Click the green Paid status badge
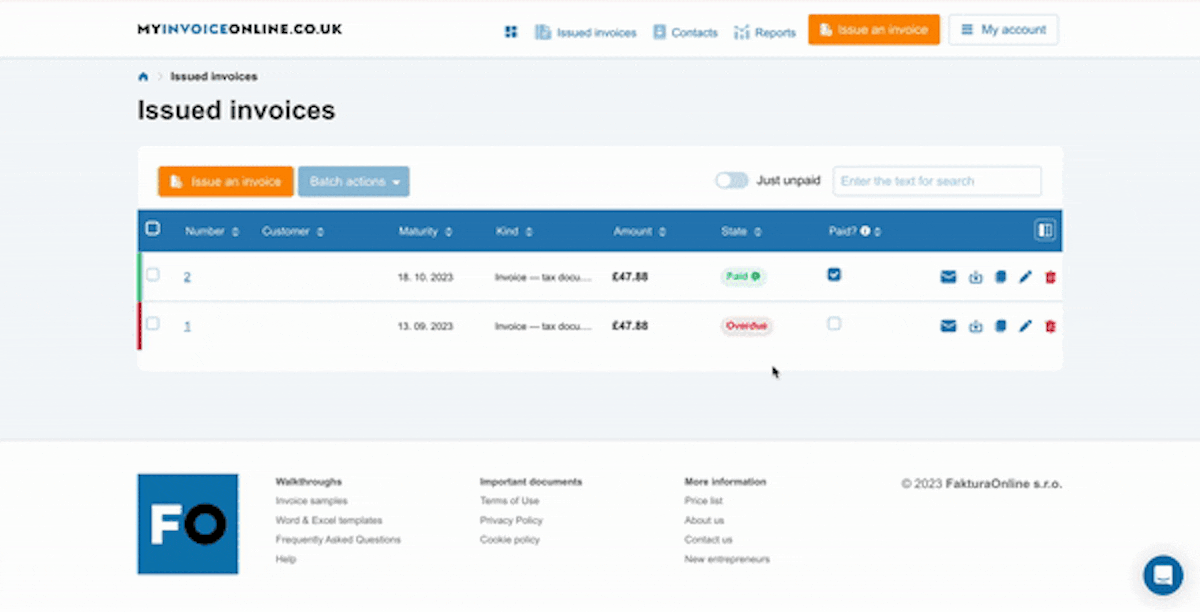Viewport: 1200px width, 612px height. coord(743,277)
